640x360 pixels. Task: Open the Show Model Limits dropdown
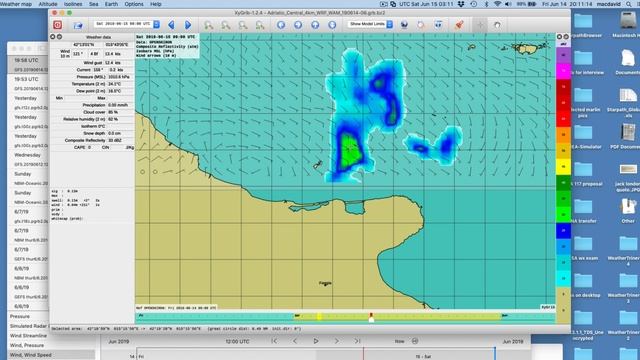pos(371,24)
